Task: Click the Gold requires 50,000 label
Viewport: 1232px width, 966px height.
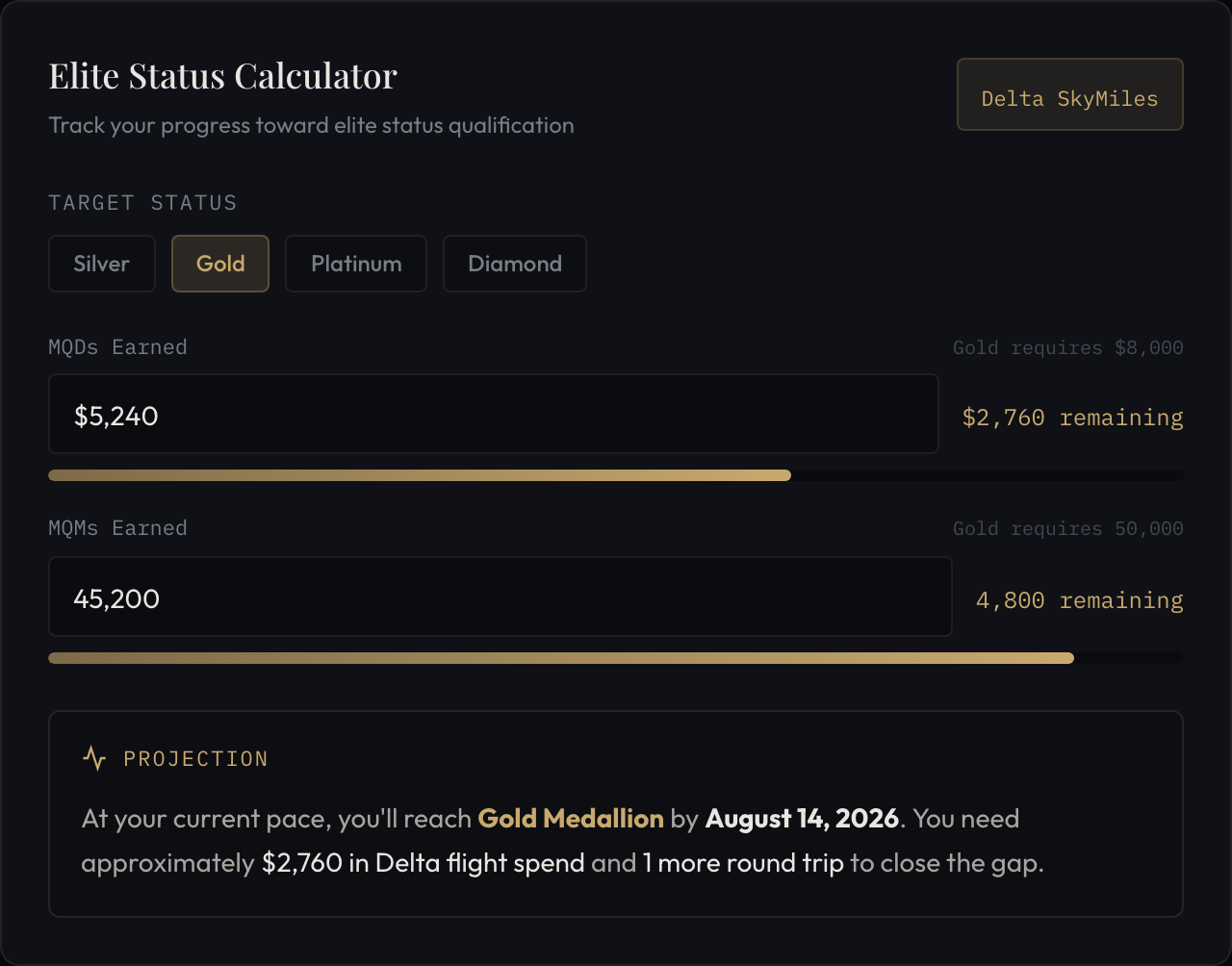Action: pos(1067,527)
